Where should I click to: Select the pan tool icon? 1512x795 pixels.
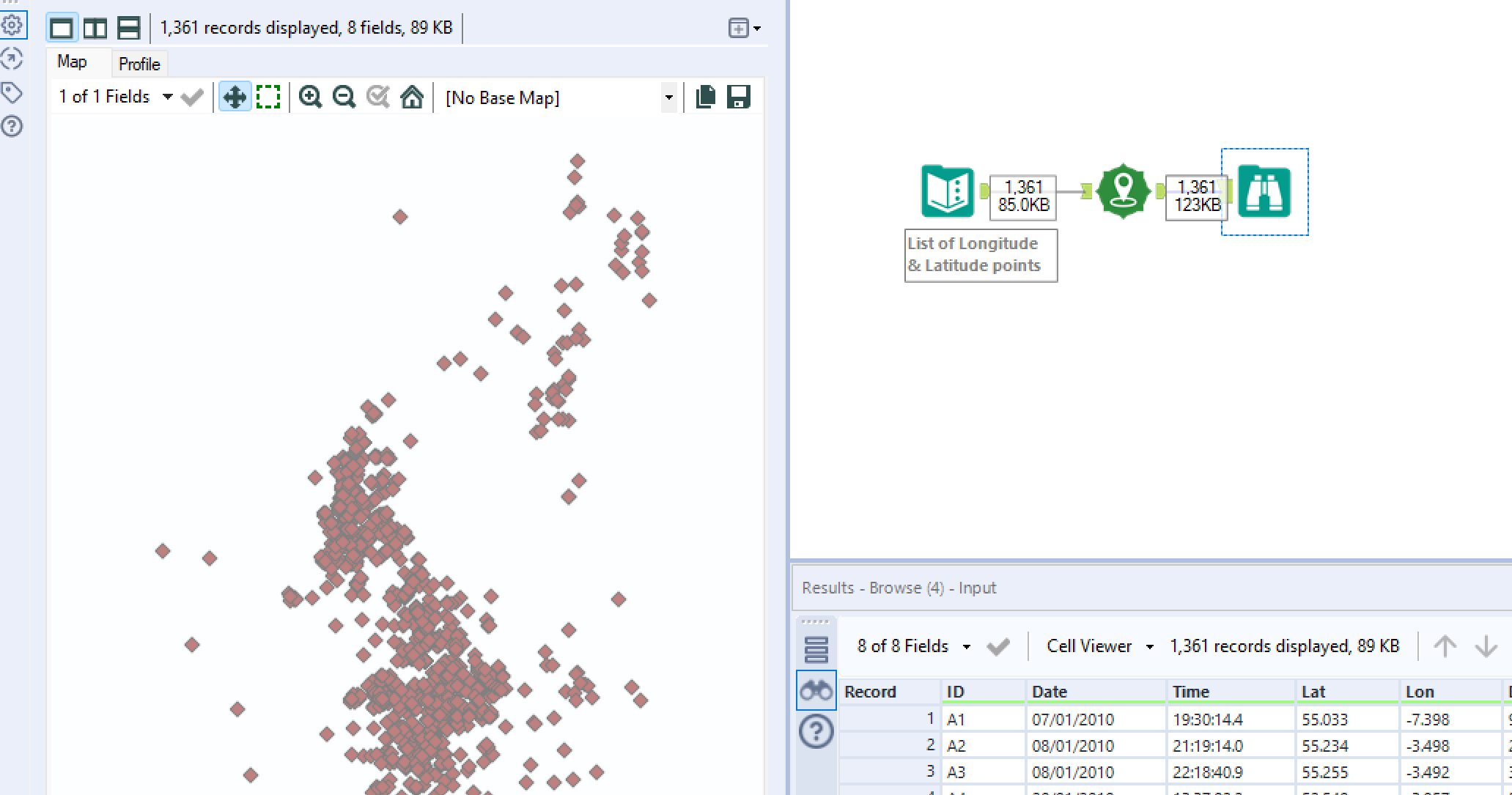point(235,97)
